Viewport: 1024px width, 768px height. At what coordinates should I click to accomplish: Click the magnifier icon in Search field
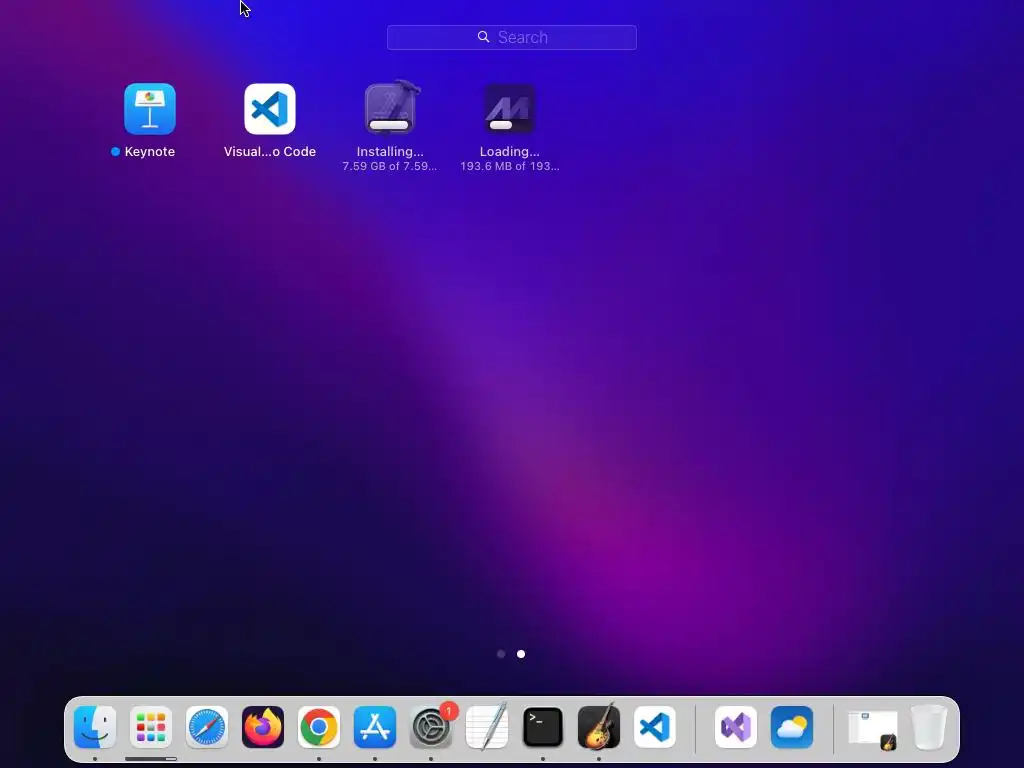[x=483, y=37]
